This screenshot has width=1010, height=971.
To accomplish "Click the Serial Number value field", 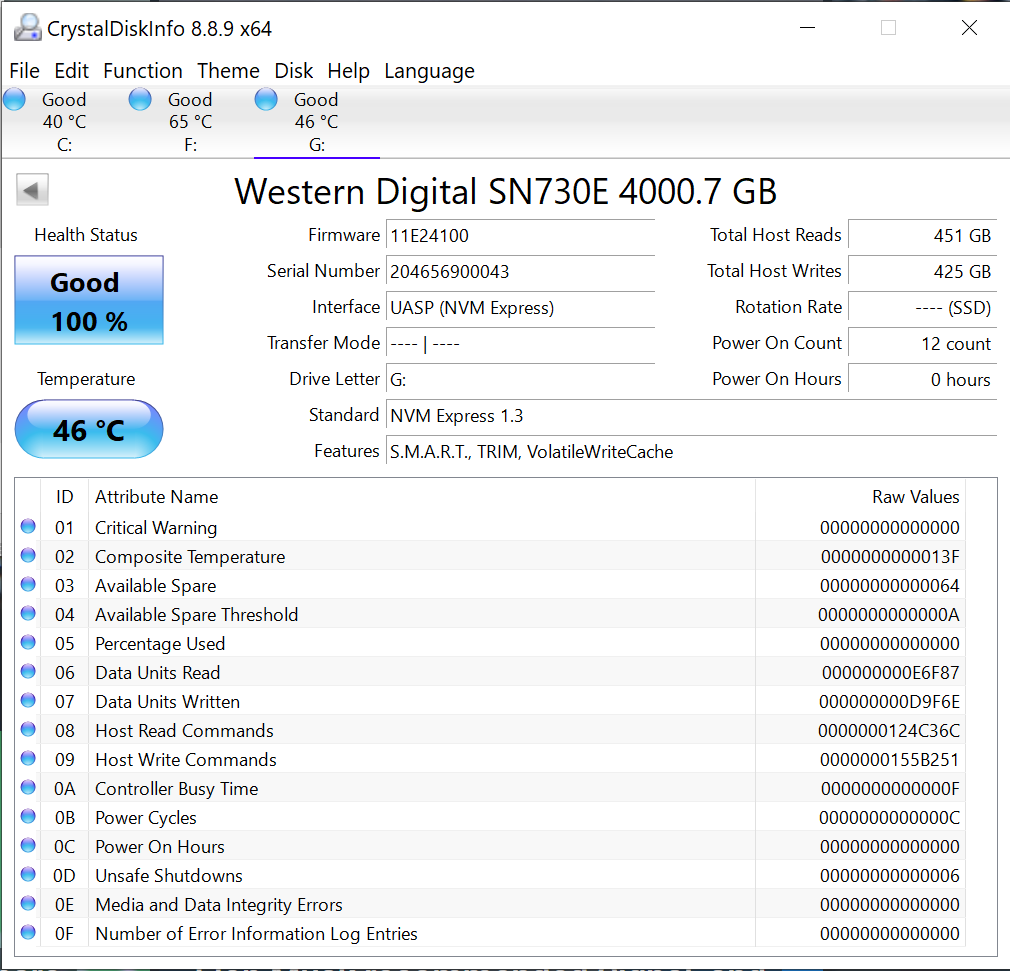I will [519, 271].
